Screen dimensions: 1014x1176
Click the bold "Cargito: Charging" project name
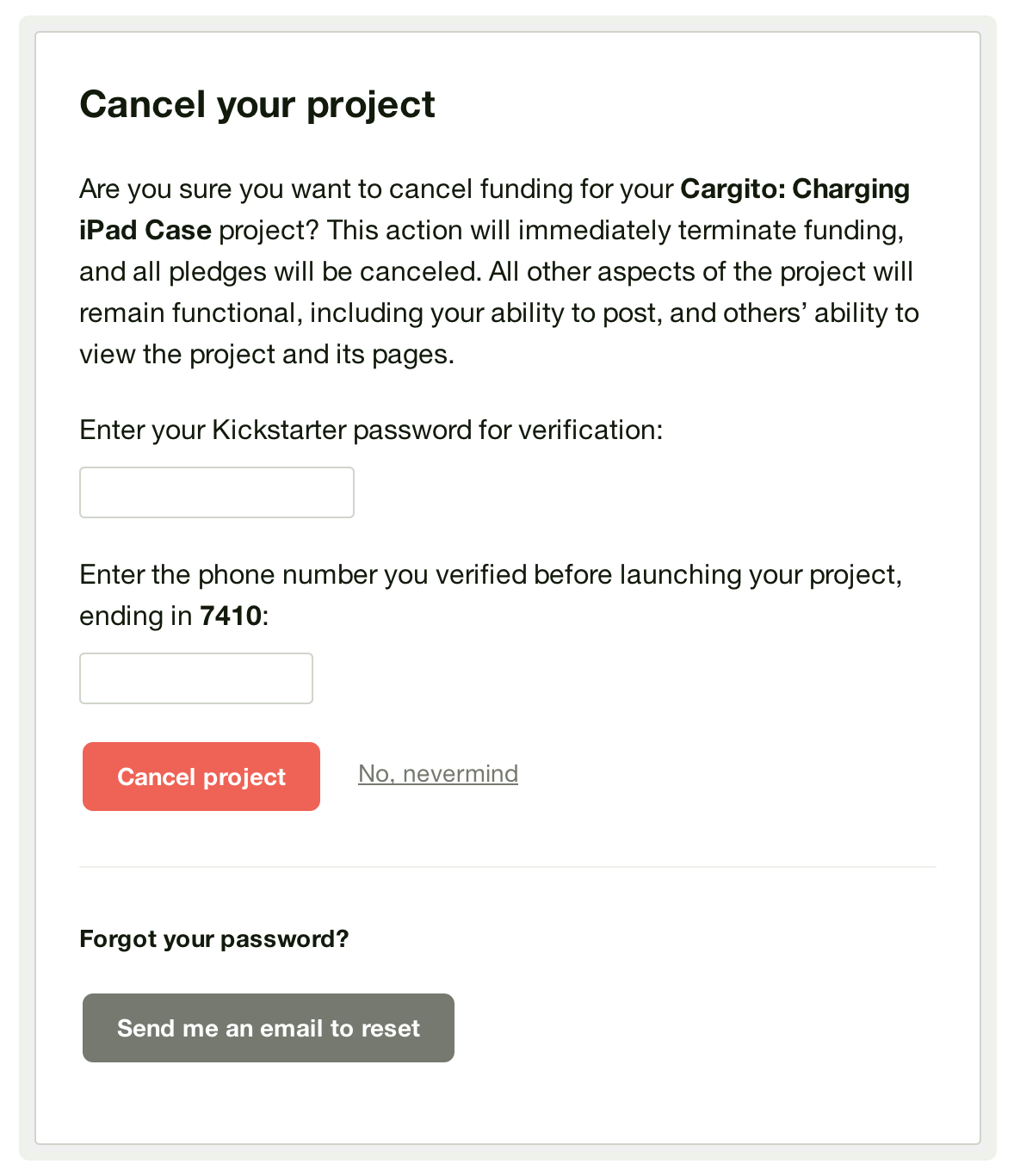pos(795,189)
